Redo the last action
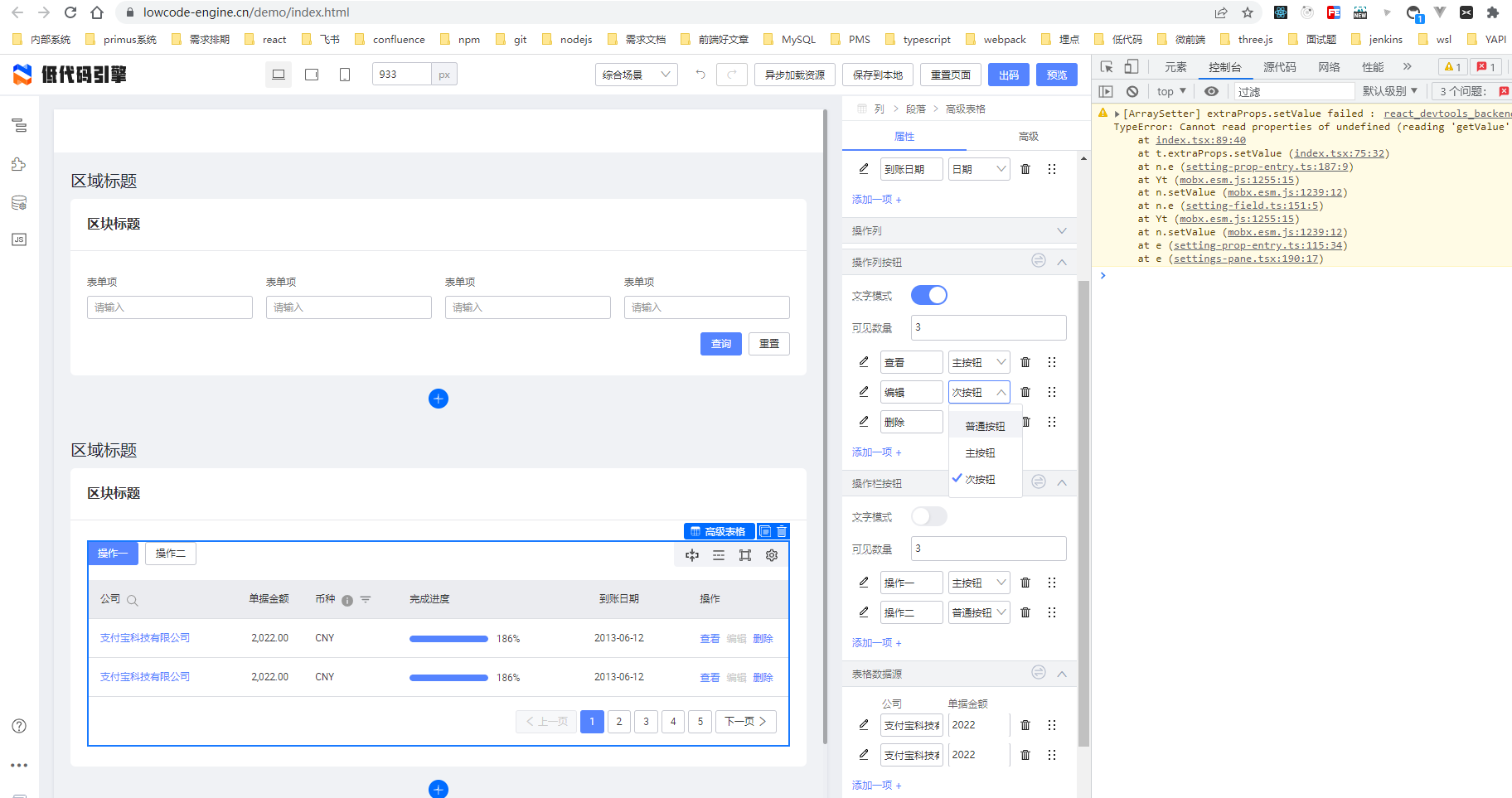 [x=732, y=75]
